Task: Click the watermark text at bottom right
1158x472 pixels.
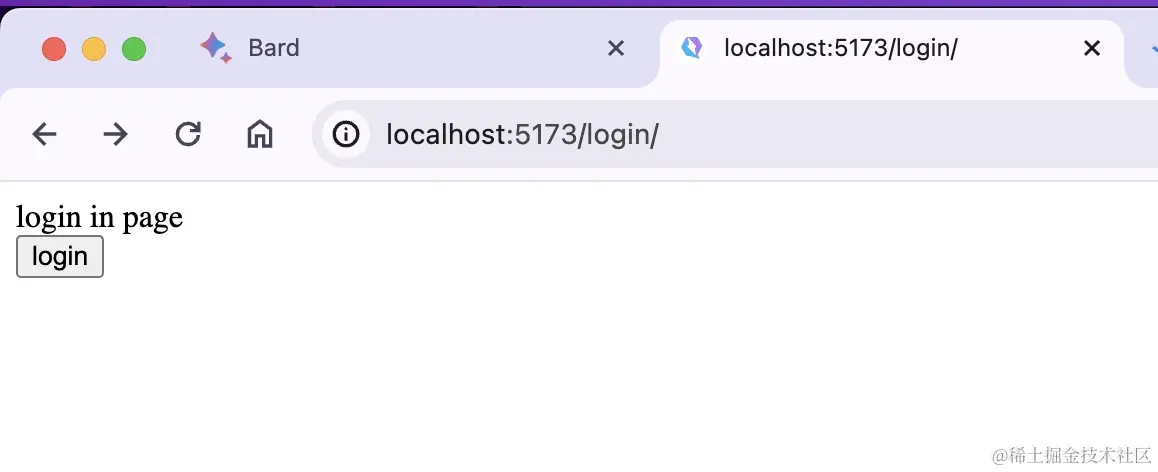Action: point(1066,455)
